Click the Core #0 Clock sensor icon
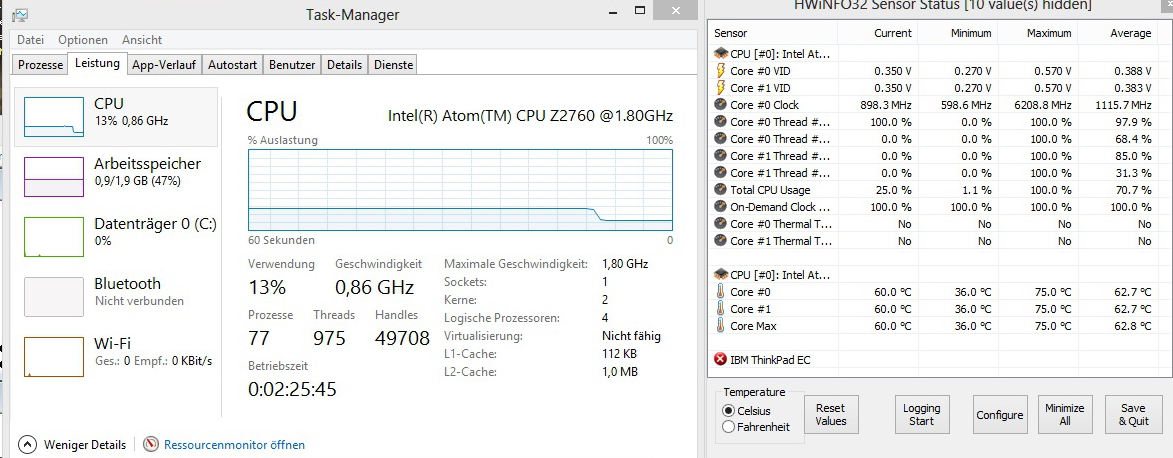This screenshot has height=458, width=1173. [720, 105]
